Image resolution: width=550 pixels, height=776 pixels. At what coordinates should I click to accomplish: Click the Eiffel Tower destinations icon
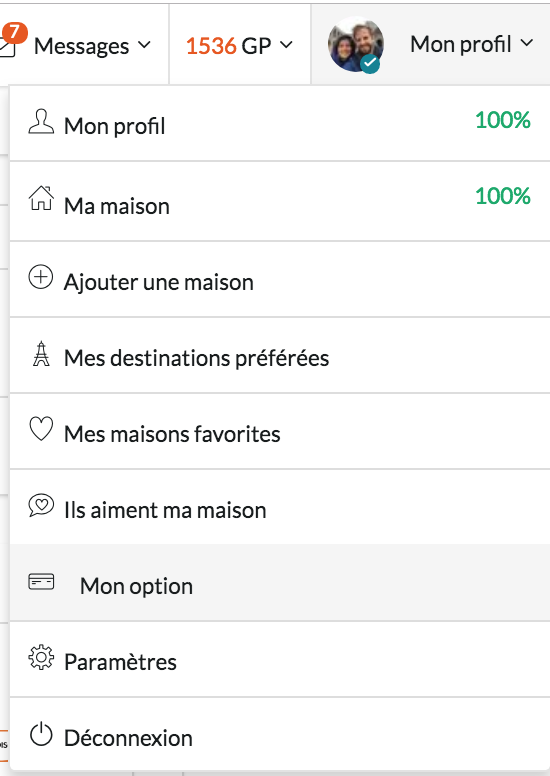(x=41, y=353)
